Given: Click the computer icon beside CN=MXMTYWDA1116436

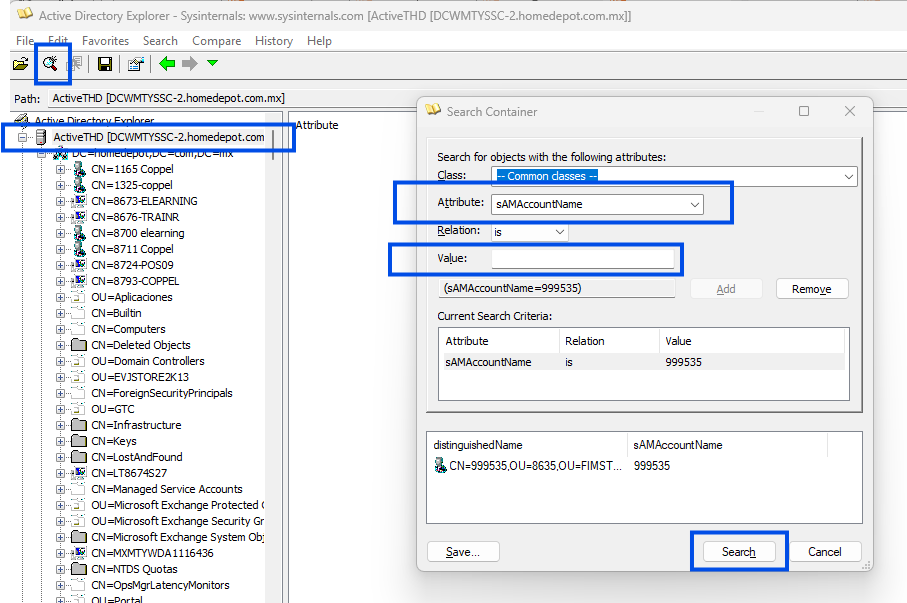Looking at the screenshot, I should 79,553.
